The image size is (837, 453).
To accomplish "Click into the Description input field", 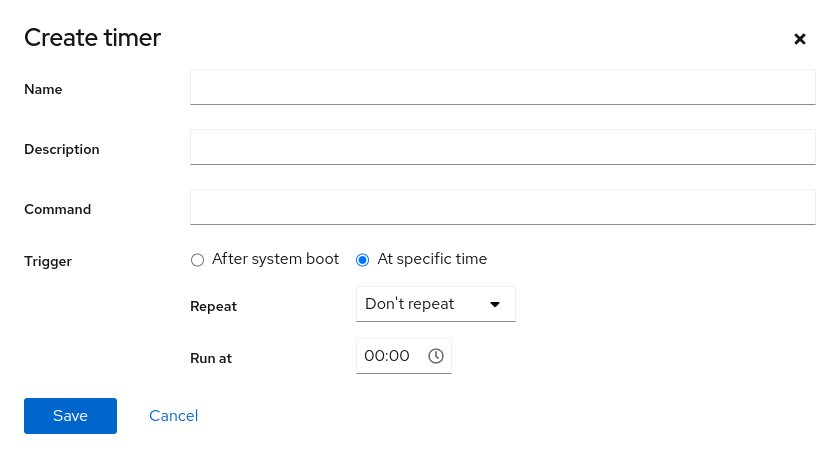I will coord(502,148).
